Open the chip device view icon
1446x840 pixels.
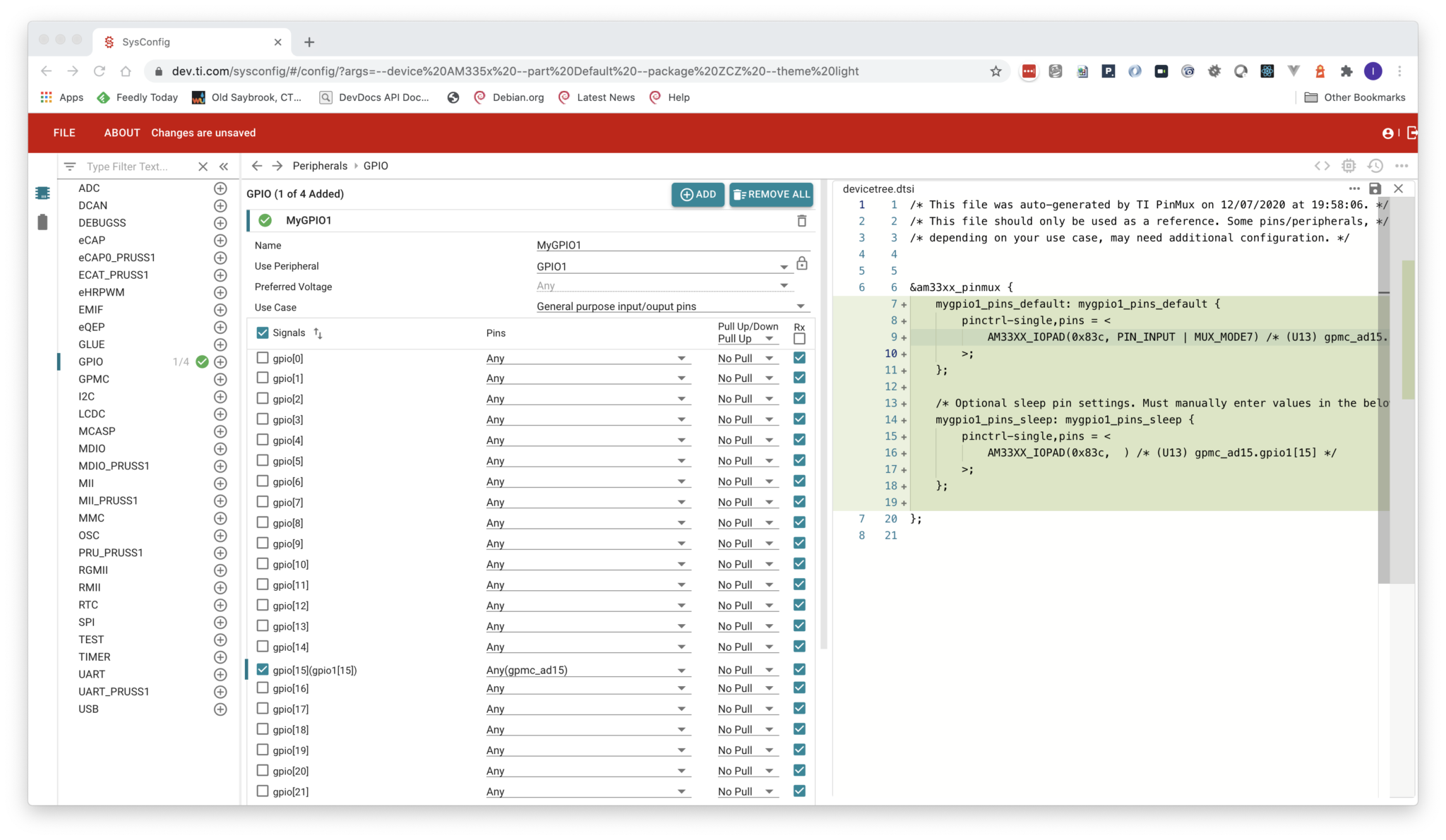(x=1349, y=166)
